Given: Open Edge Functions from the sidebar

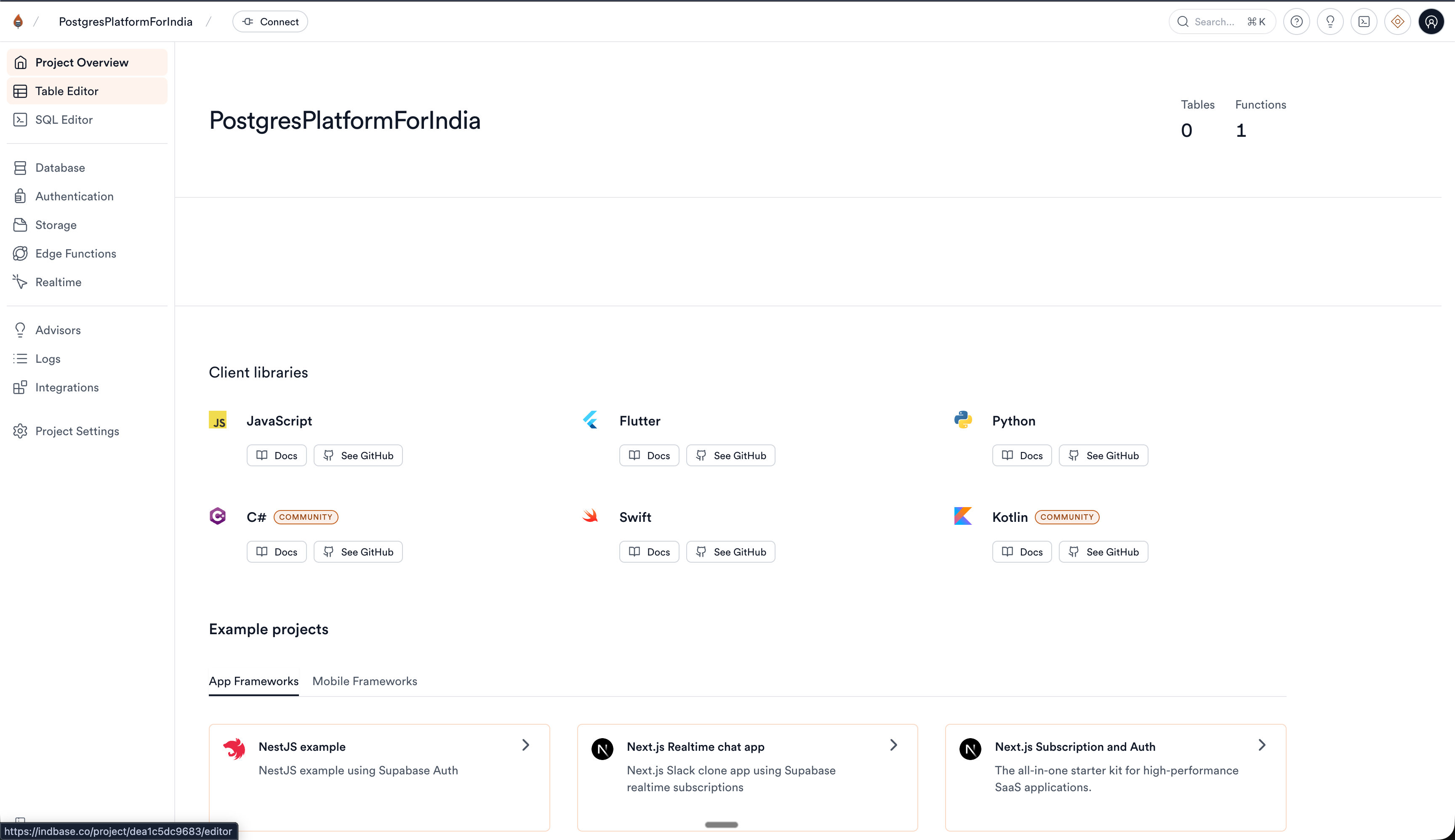Looking at the screenshot, I should (76, 253).
